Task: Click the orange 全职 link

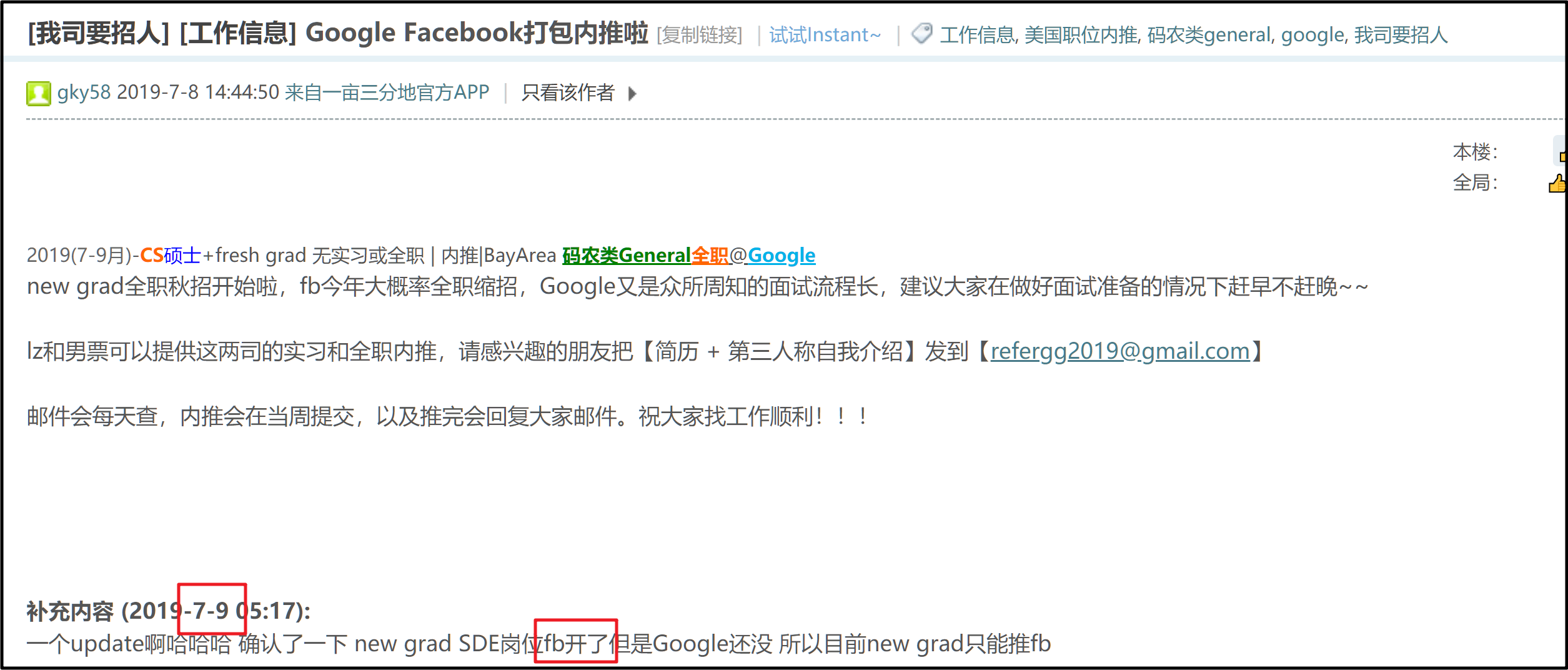Action: point(710,255)
